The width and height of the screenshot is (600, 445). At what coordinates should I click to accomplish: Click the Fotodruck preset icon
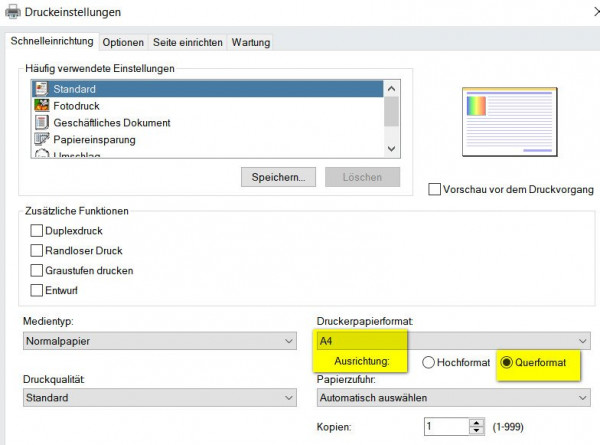41,106
